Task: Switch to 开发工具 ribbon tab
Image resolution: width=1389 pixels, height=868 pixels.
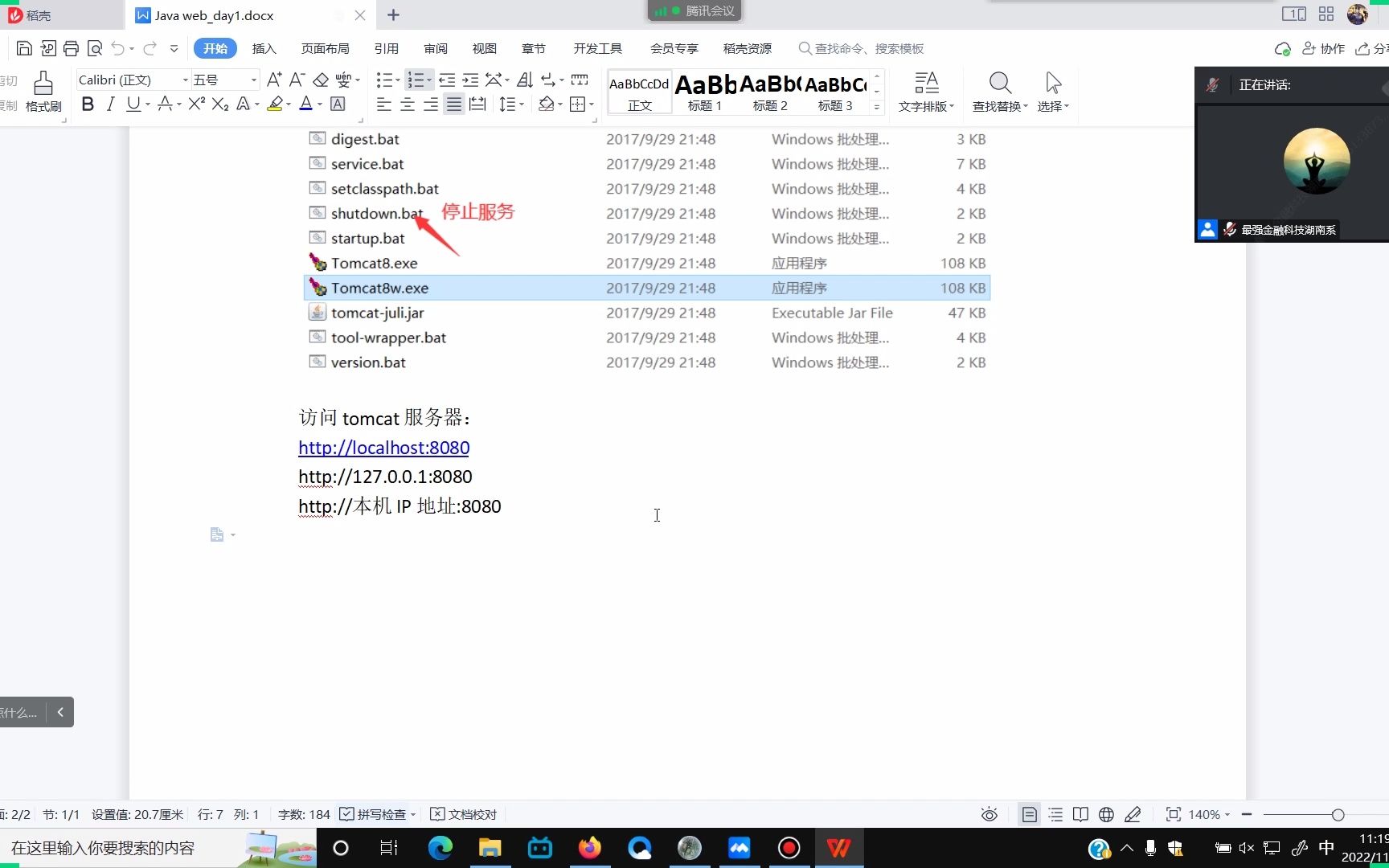Action: point(598,48)
